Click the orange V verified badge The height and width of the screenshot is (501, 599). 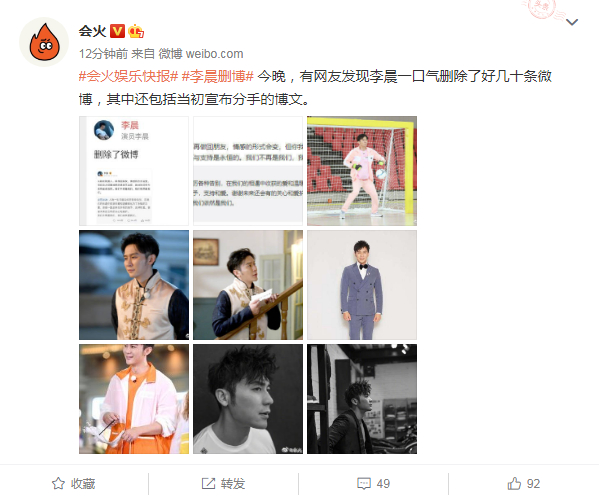pos(117,31)
